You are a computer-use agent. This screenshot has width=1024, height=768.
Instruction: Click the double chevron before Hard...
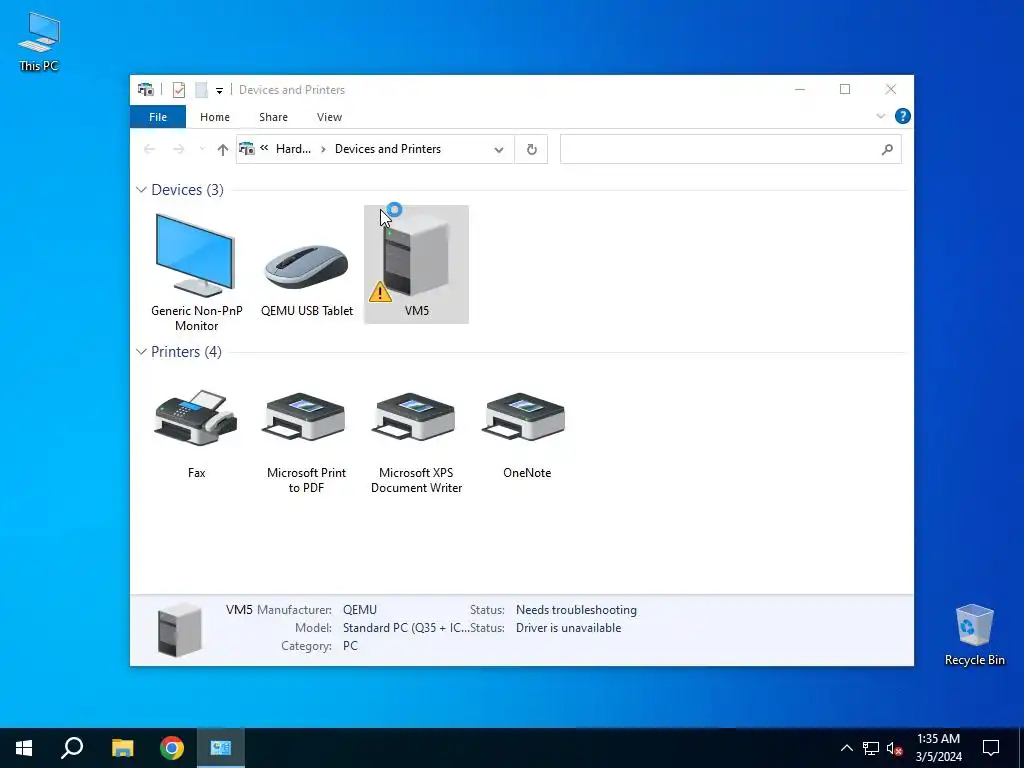click(264, 148)
